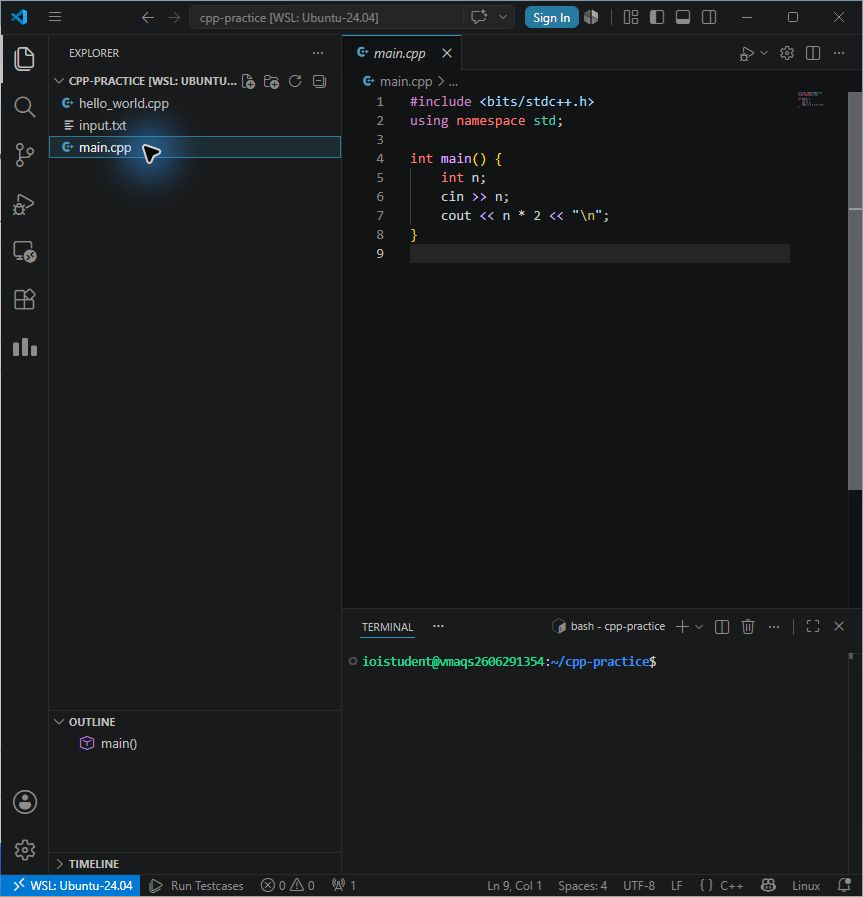Open the bar chart activity bar icon

[24, 347]
